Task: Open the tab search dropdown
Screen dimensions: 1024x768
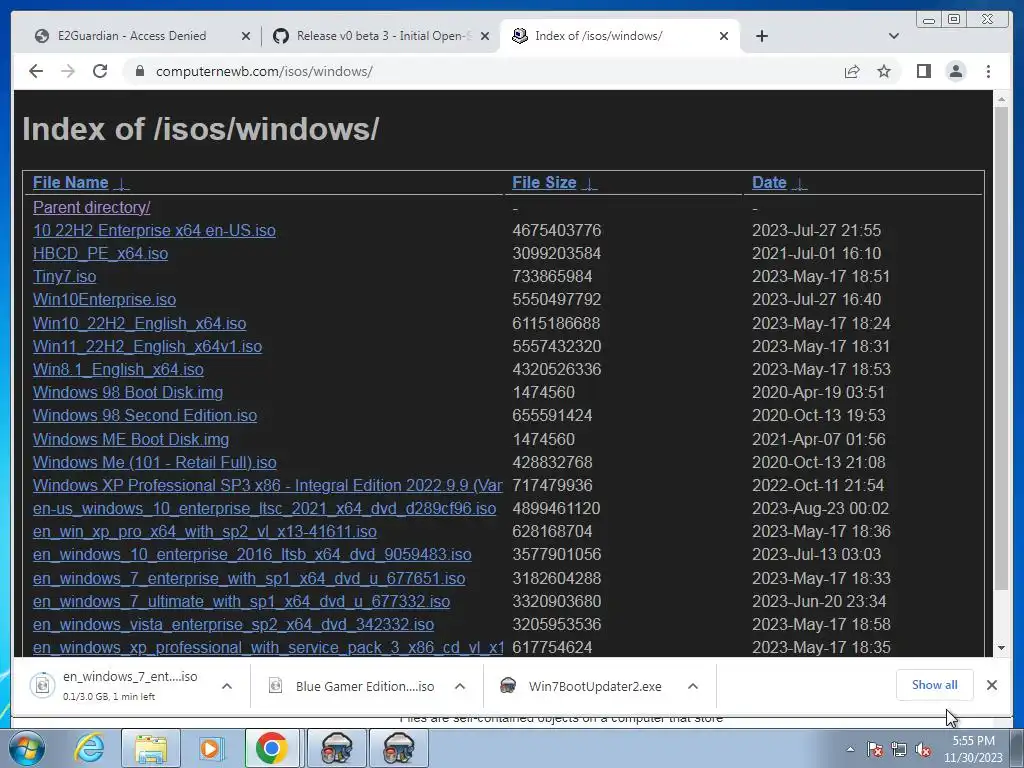Action: (893, 36)
